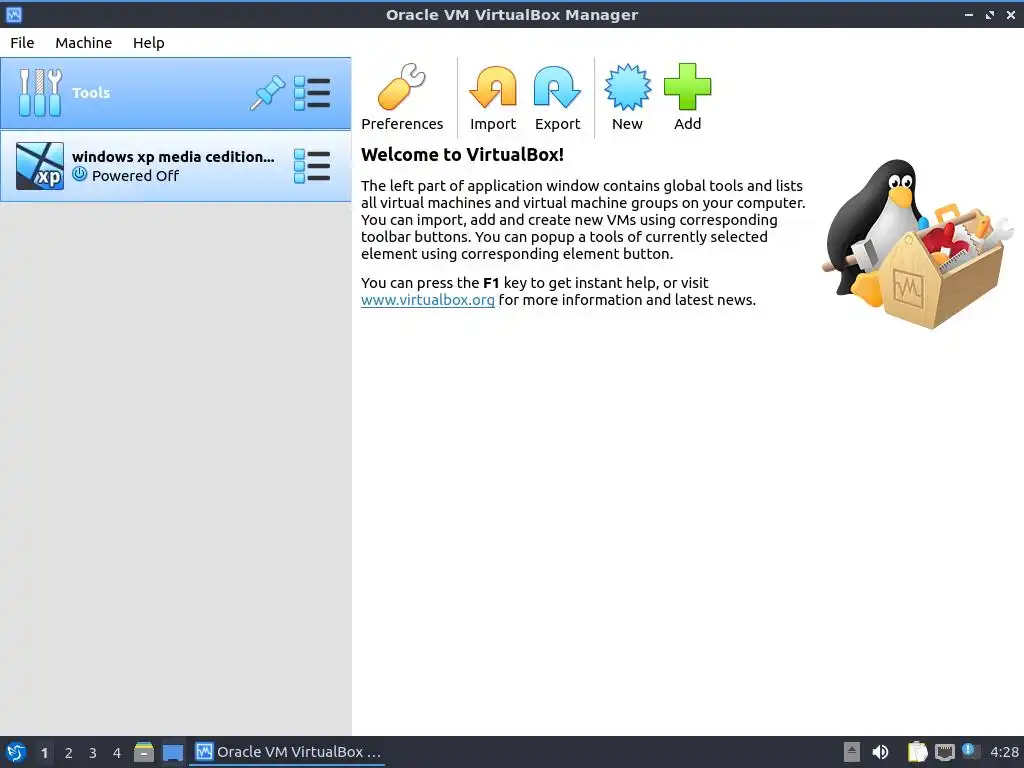Open the Machine menu
1024x768 pixels.
pos(84,42)
